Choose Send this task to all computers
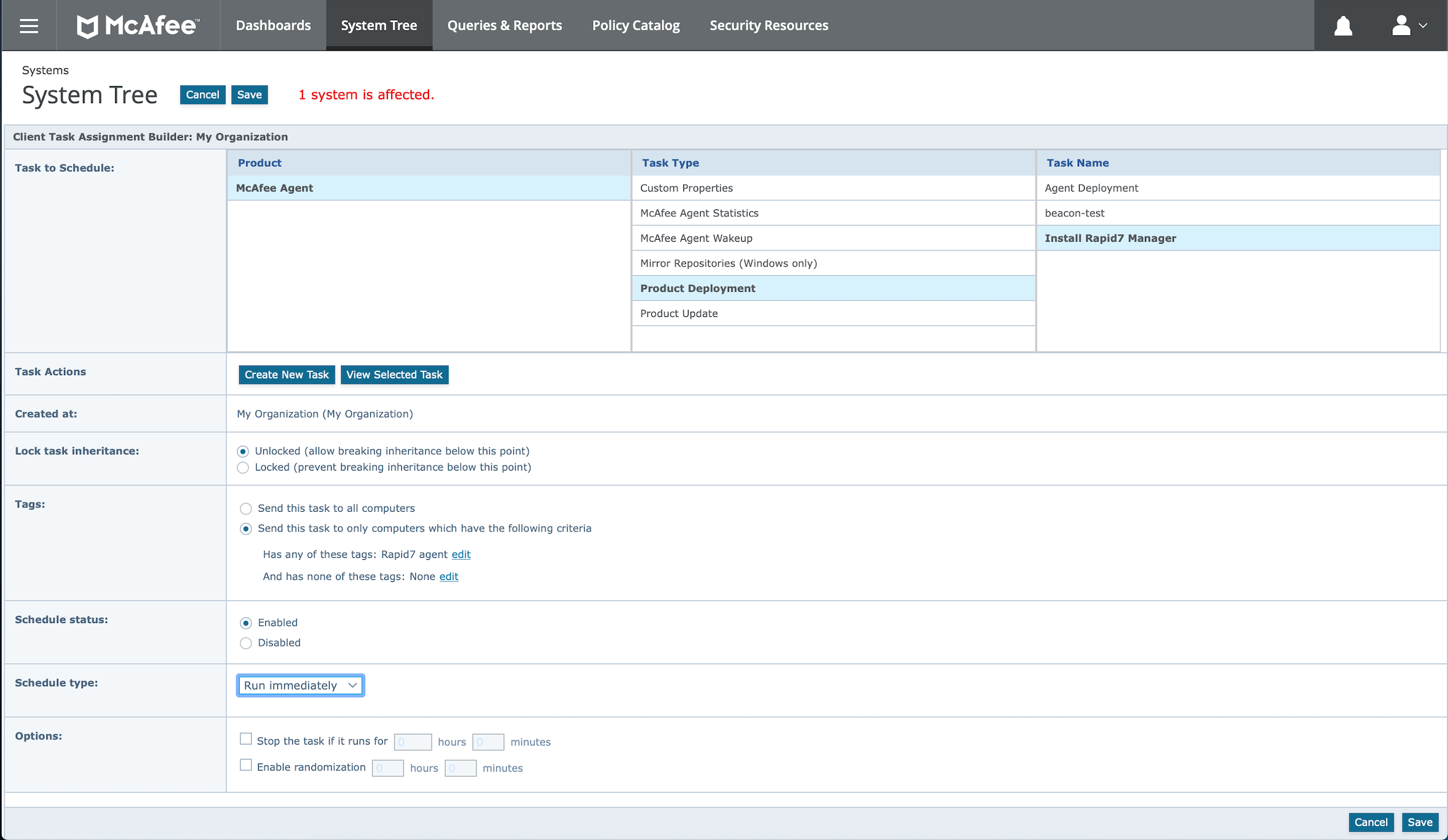Viewport: 1448px width, 840px height. pos(246,509)
